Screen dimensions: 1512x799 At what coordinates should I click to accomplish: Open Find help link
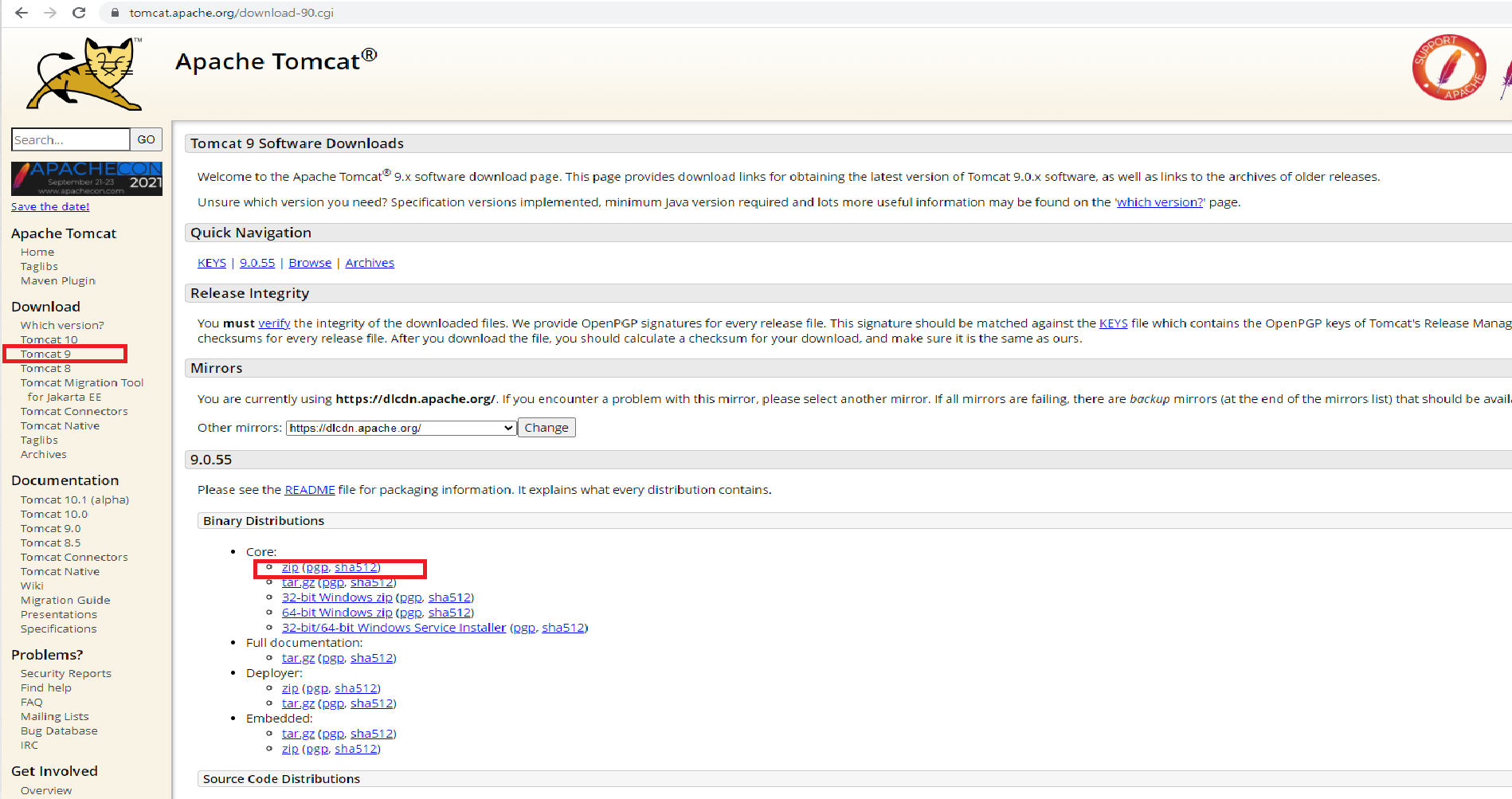click(46, 687)
